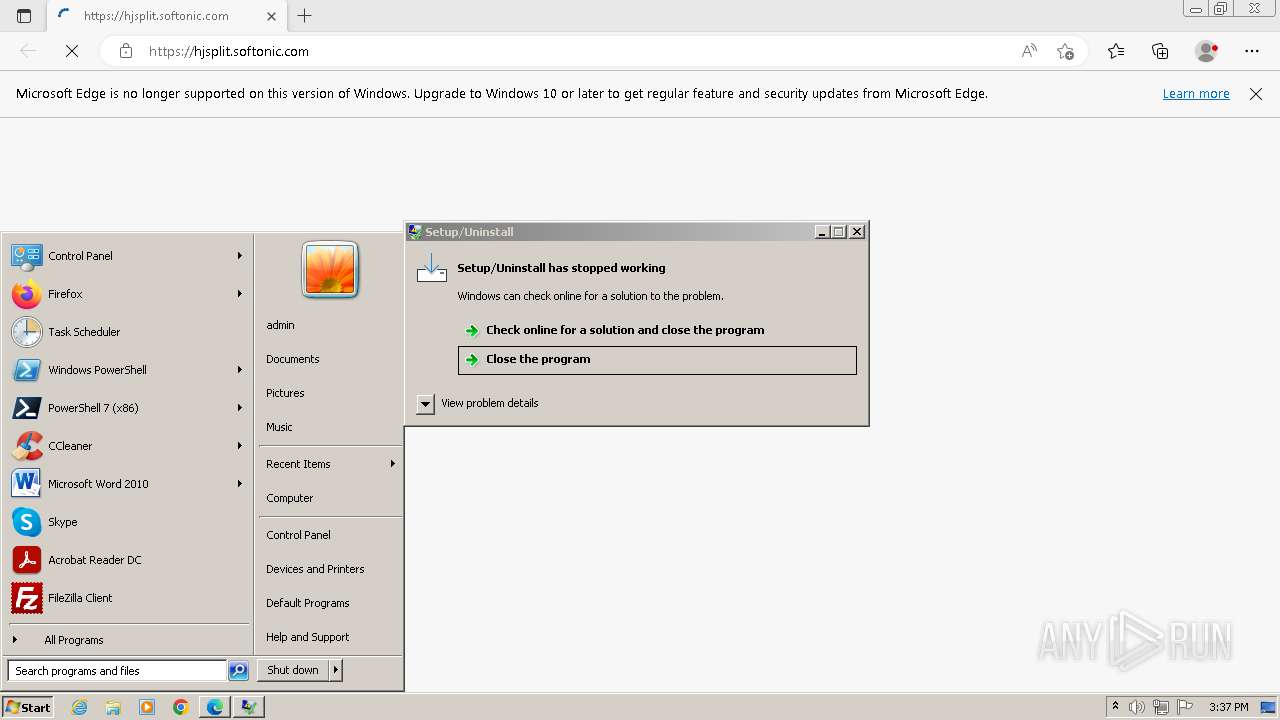Go back in Edge browser

pyautogui.click(x=28, y=51)
